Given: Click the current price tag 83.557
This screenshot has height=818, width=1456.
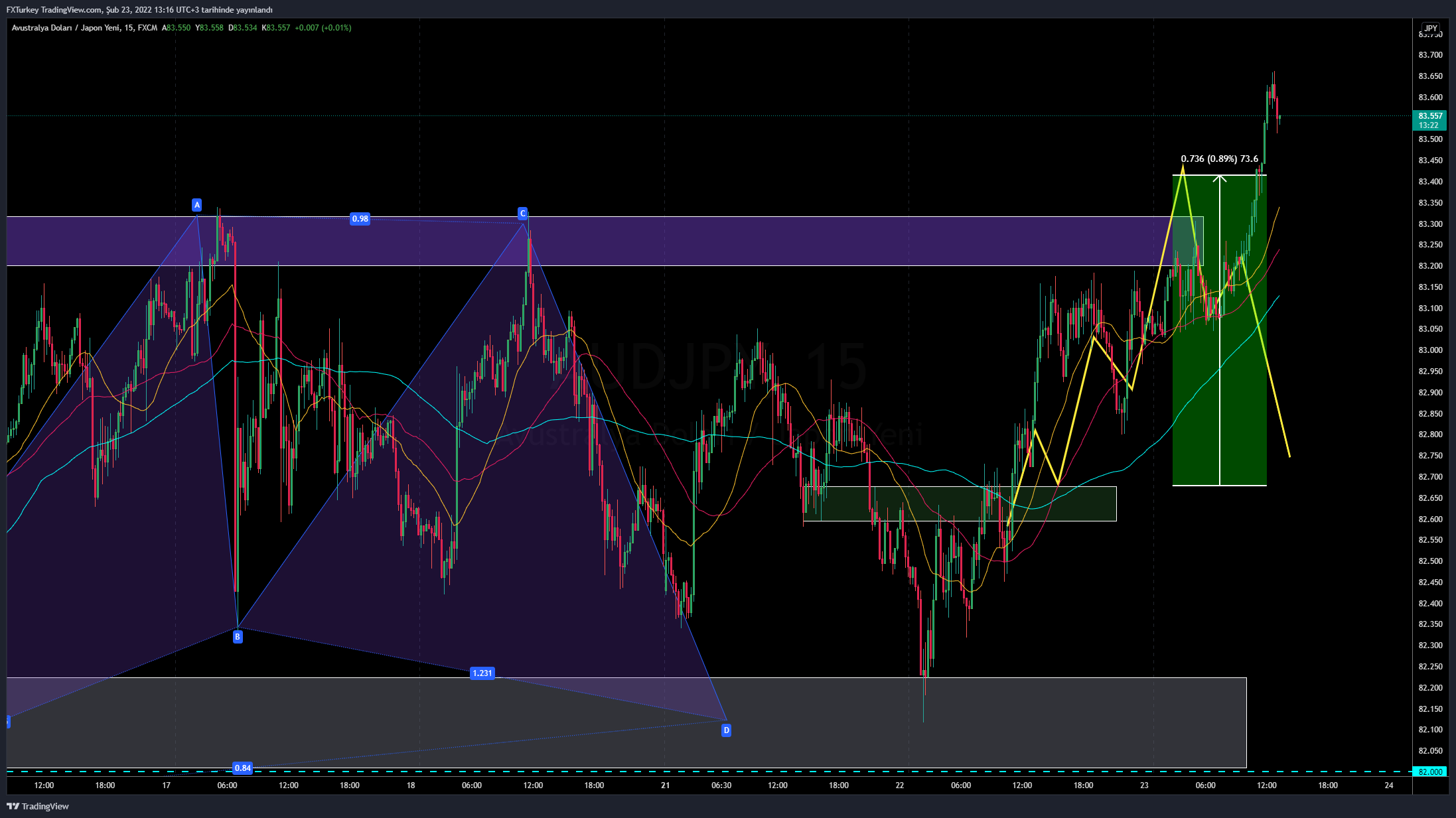Looking at the screenshot, I should tap(1430, 116).
